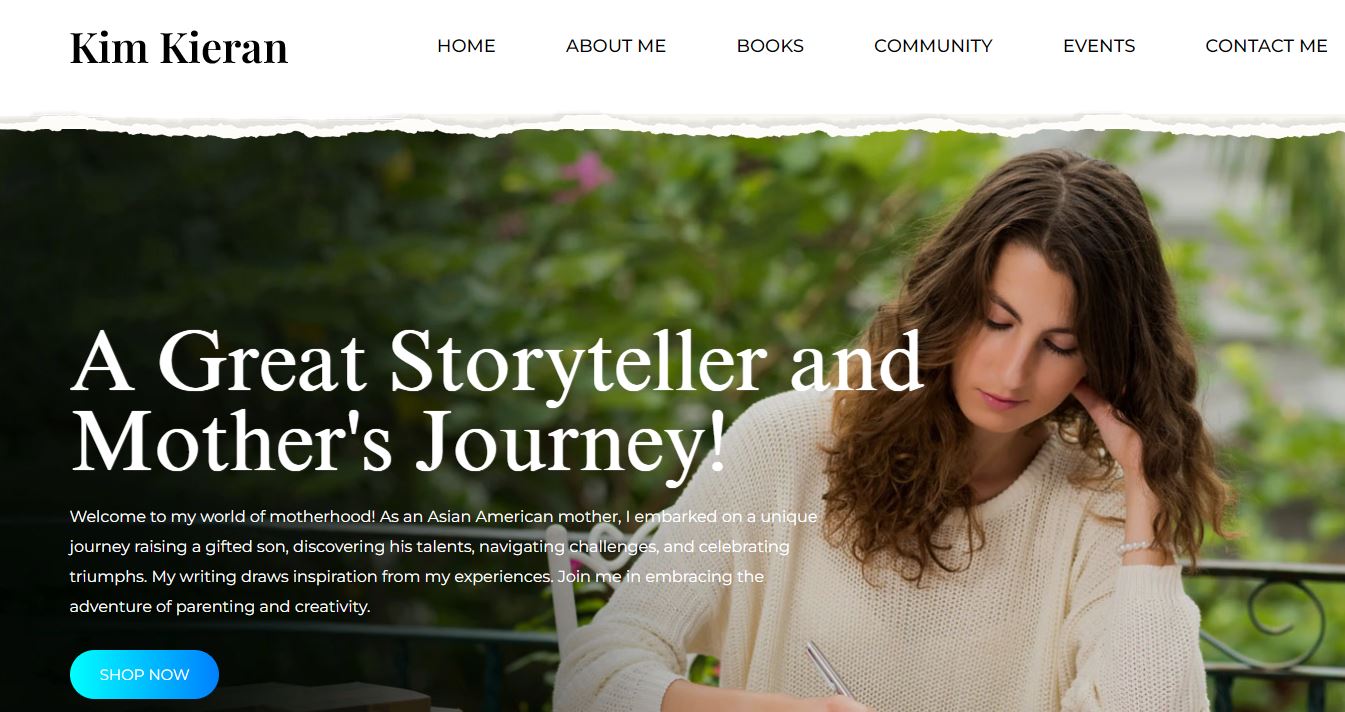The width and height of the screenshot is (1345, 712).
Task: Click the hero heading 'A Great Storyteller and'
Action: click(x=497, y=361)
